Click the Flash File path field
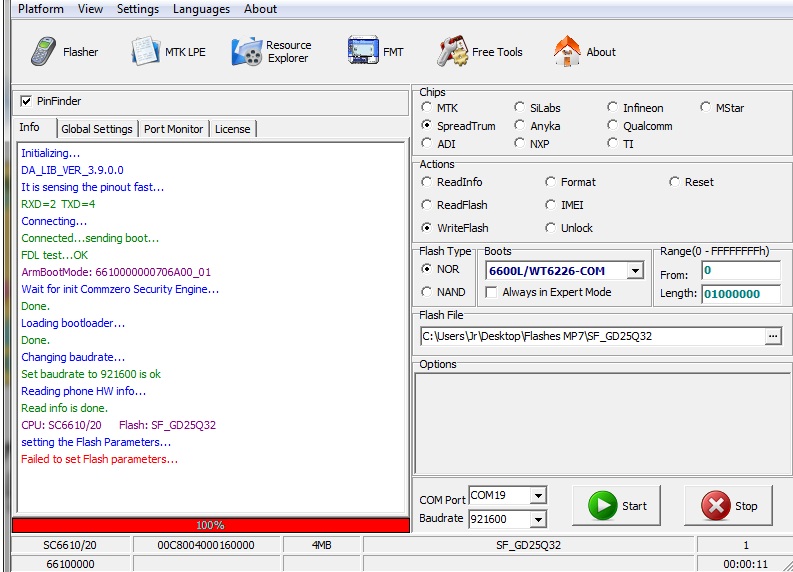 pyautogui.click(x=592, y=336)
